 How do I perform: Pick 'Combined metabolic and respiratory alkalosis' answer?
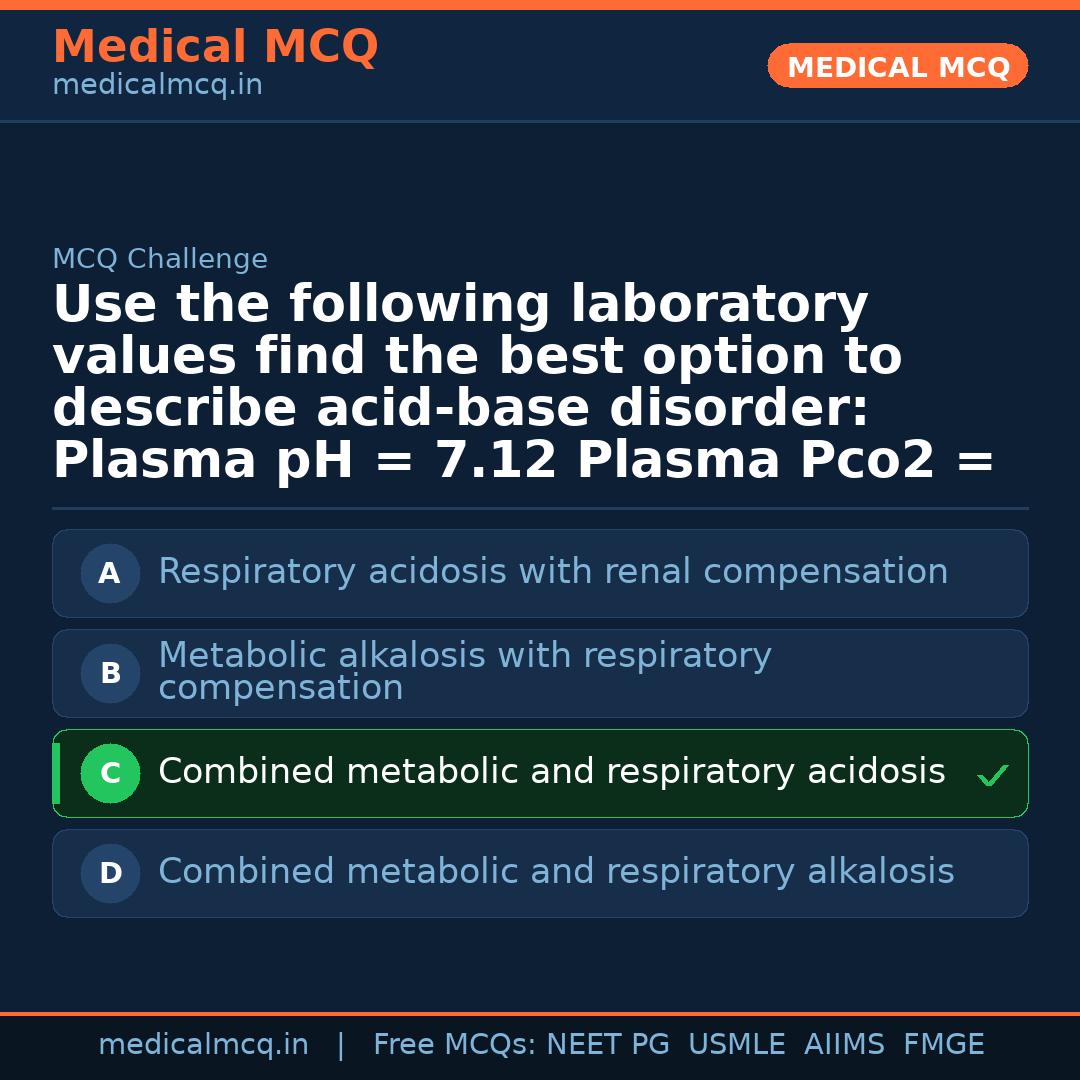pyautogui.click(x=556, y=872)
